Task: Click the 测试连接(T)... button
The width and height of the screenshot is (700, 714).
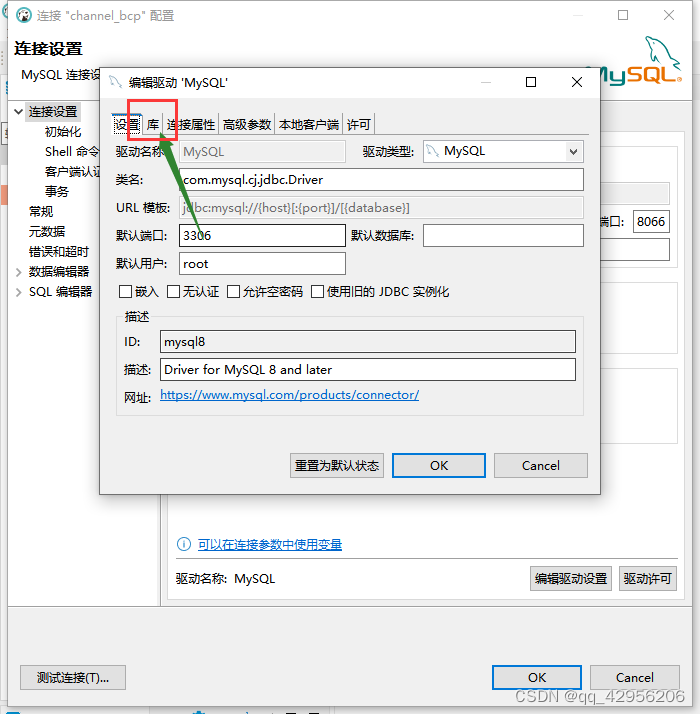Action: (x=73, y=678)
